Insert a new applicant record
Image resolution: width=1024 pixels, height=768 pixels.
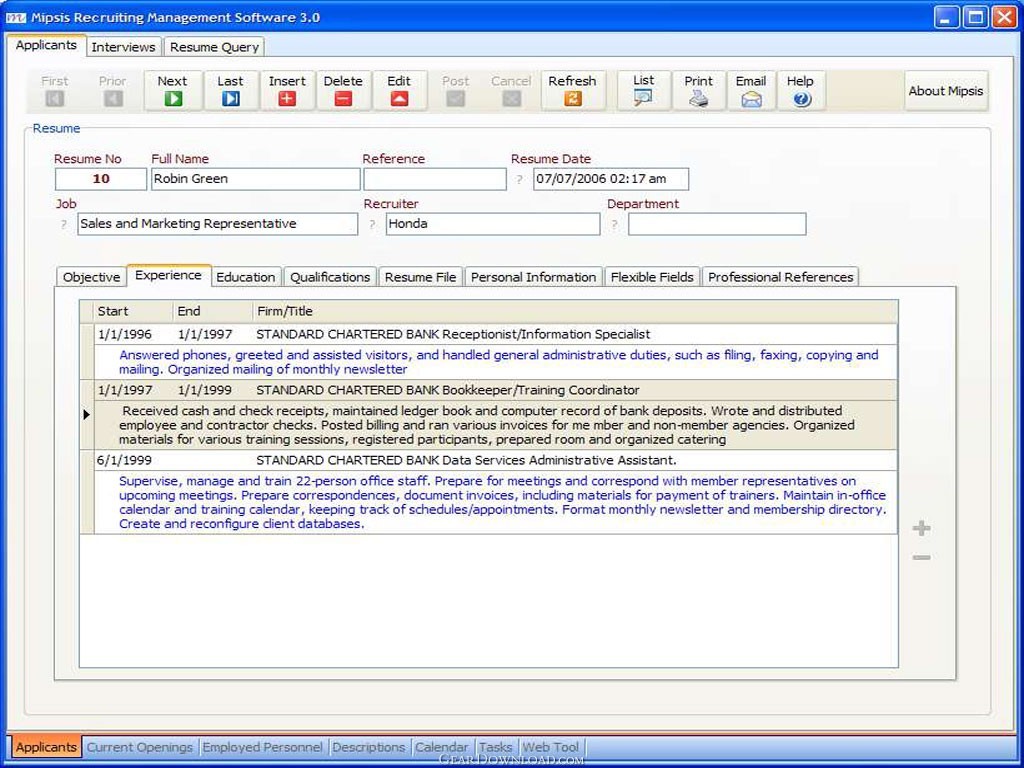[x=287, y=90]
